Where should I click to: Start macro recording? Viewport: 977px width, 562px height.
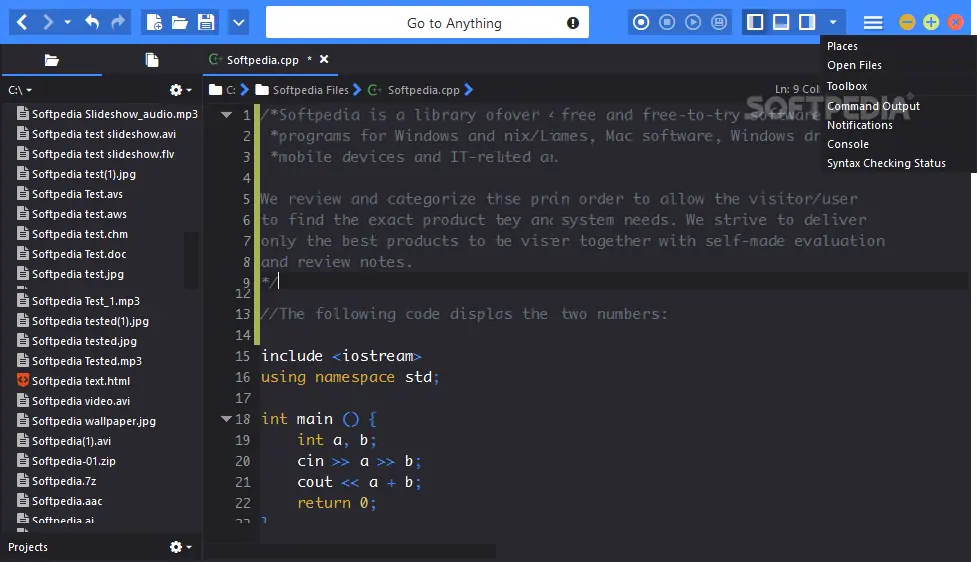tap(641, 22)
